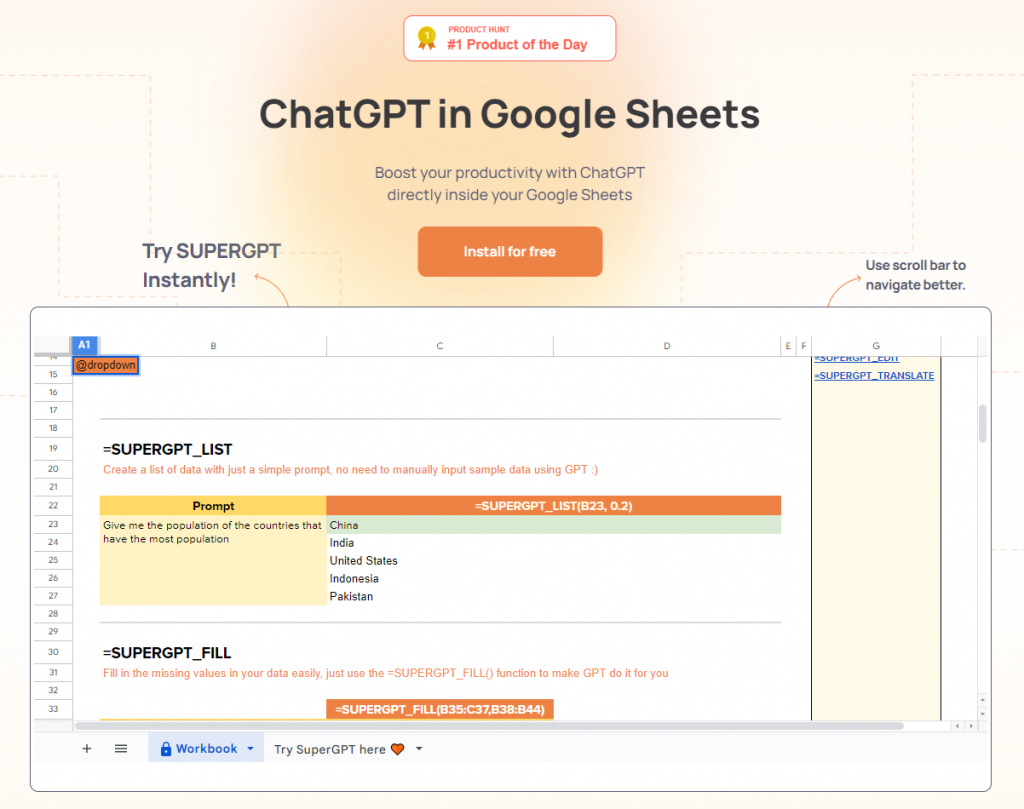Click the SUPERGPT_FILL description text

(x=385, y=673)
